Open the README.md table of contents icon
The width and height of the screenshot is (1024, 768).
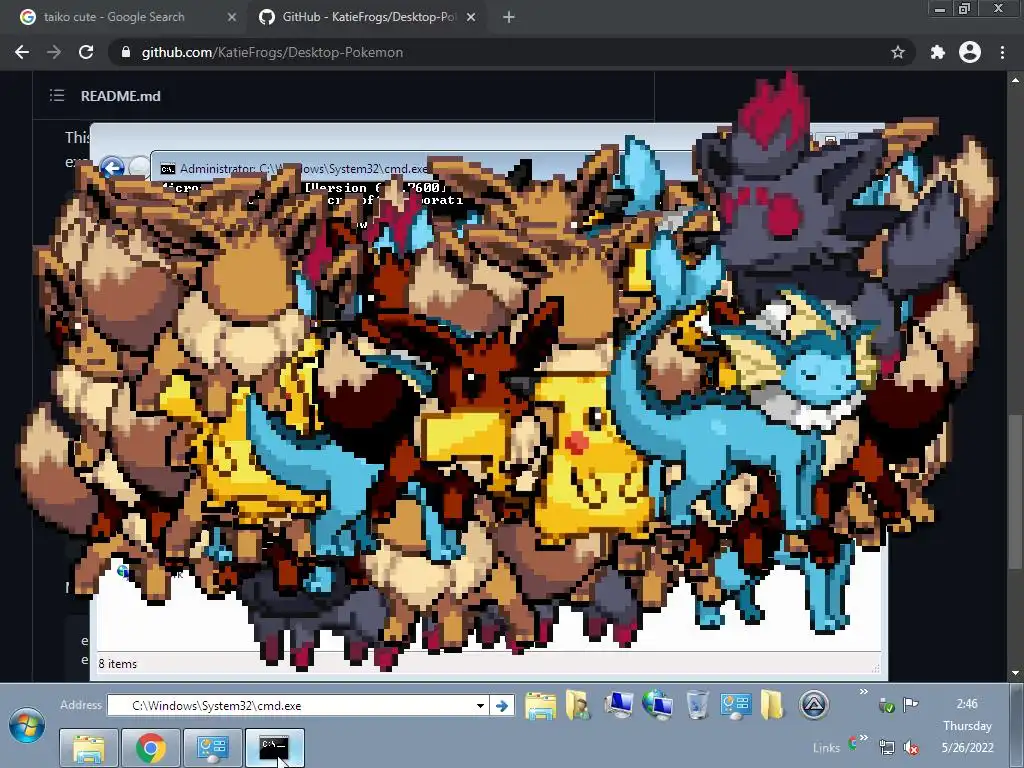coord(57,96)
